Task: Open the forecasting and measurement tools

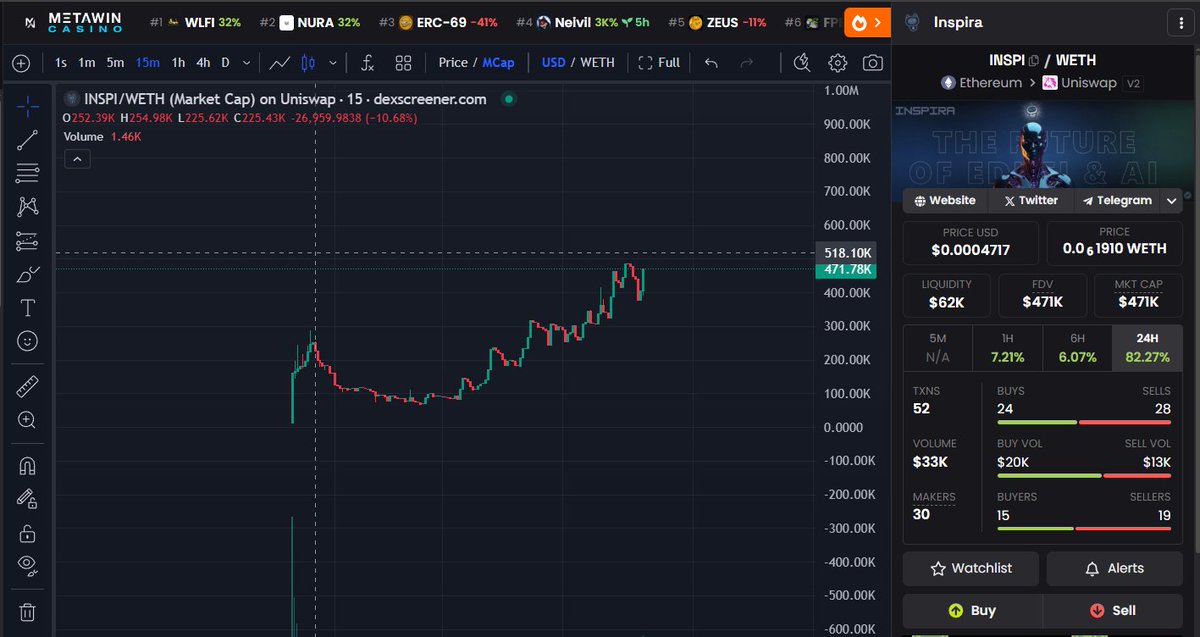Action: point(28,241)
